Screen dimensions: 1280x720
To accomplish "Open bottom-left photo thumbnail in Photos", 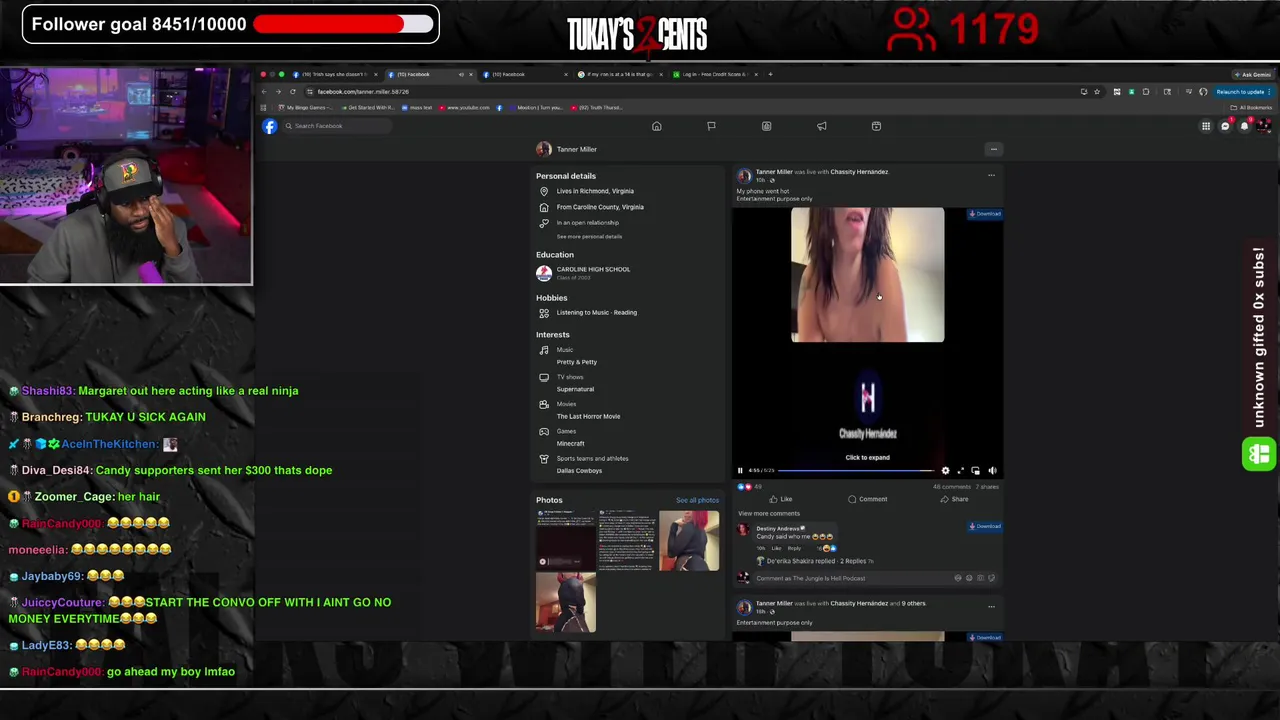I will (566, 603).
